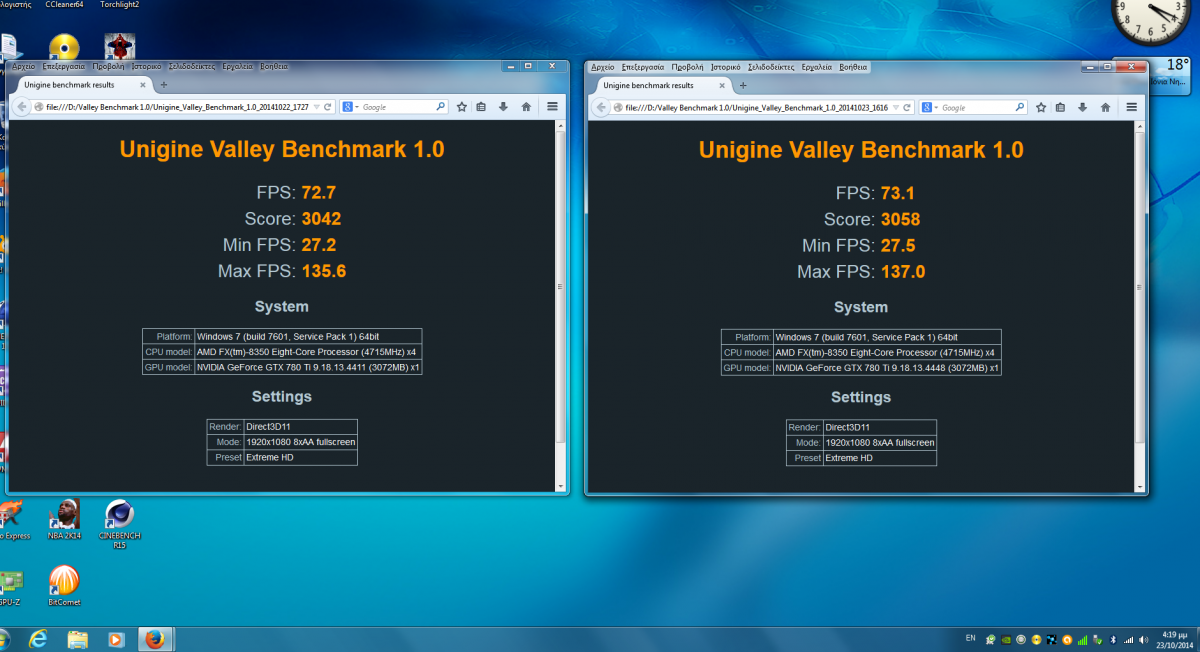The width and height of the screenshot is (1200, 652).
Task: Bookmark the page in the right Firefox window
Action: [x=1041, y=107]
